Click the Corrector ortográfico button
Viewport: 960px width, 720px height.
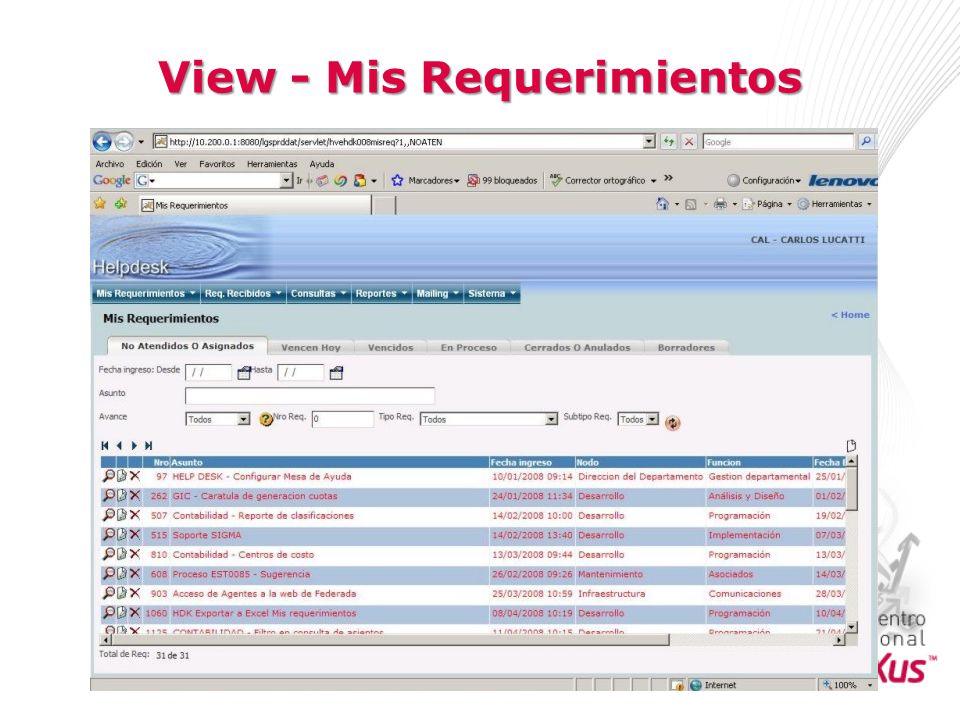coord(603,181)
